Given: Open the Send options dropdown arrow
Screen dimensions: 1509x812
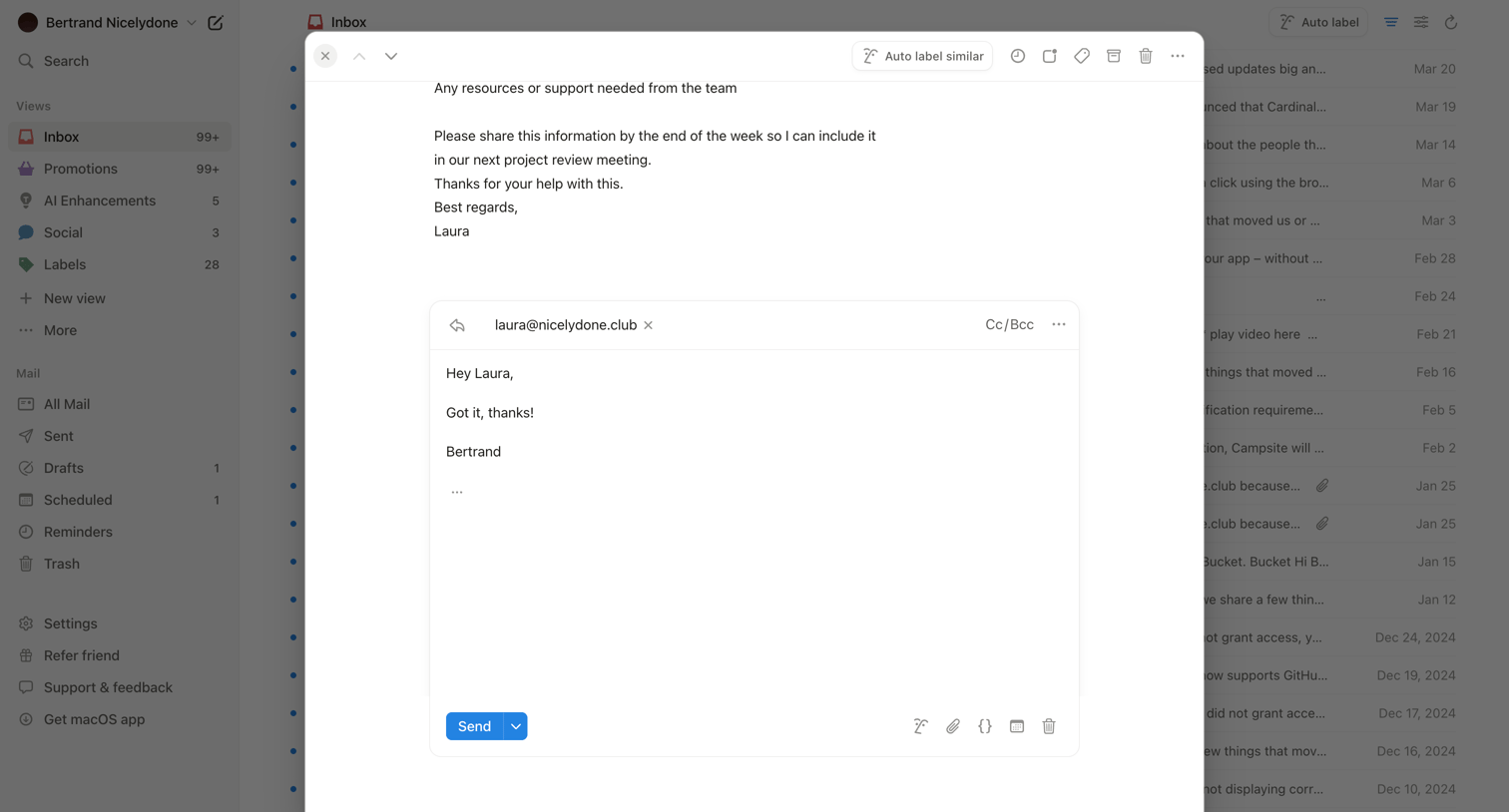Looking at the screenshot, I should [516, 726].
